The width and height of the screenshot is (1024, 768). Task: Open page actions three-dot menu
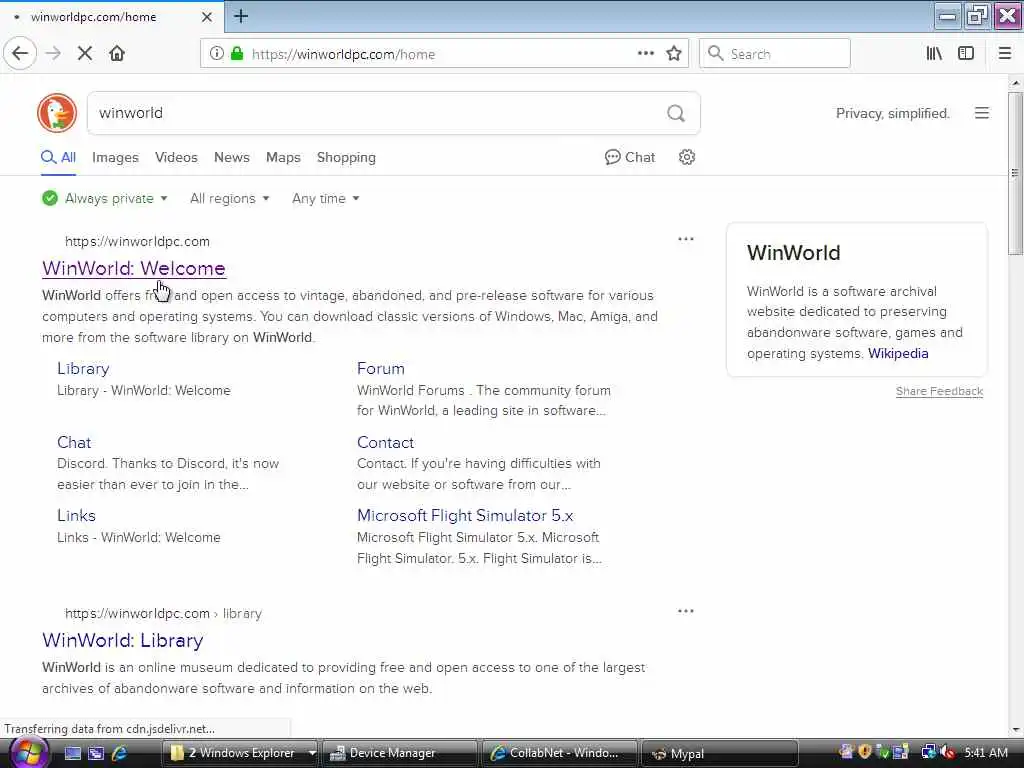pyautogui.click(x=645, y=54)
